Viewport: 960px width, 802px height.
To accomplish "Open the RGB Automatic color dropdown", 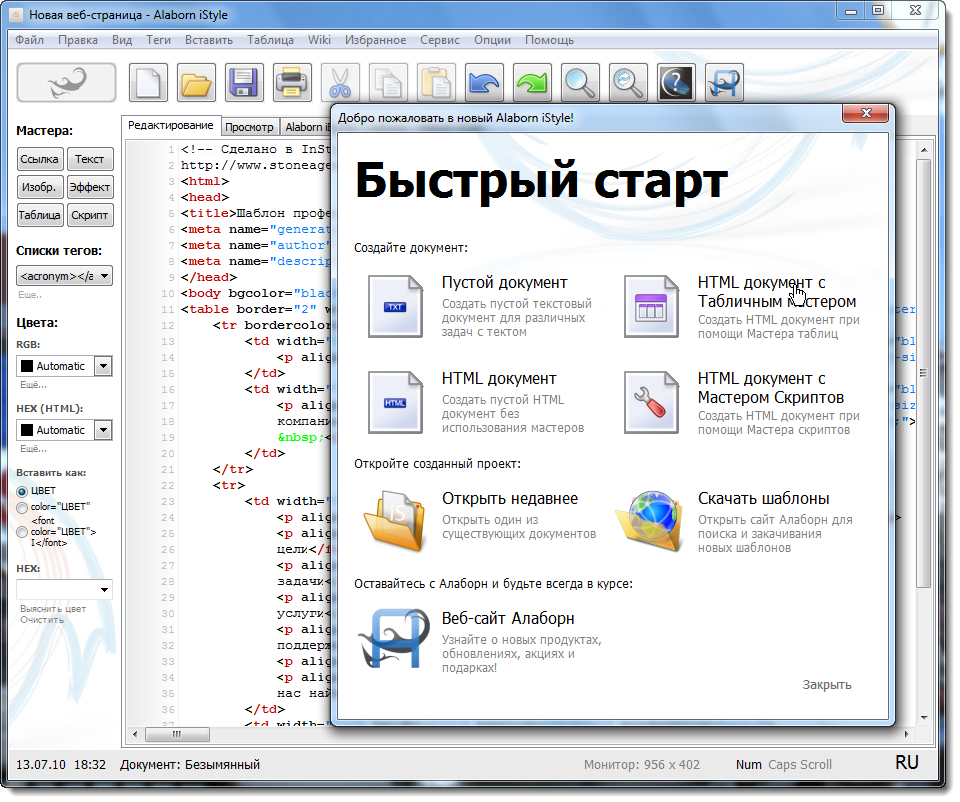I will coord(103,366).
